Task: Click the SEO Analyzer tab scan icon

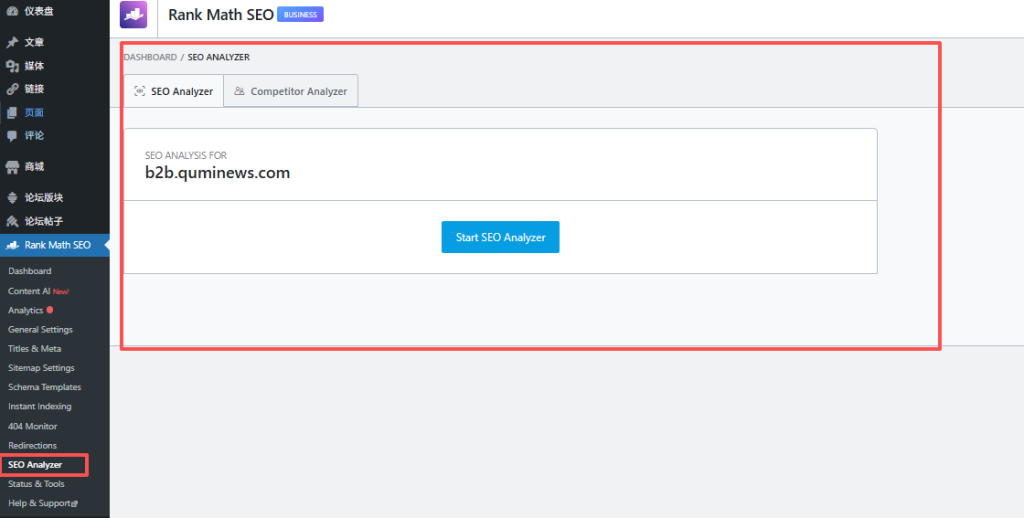Action: point(139,91)
